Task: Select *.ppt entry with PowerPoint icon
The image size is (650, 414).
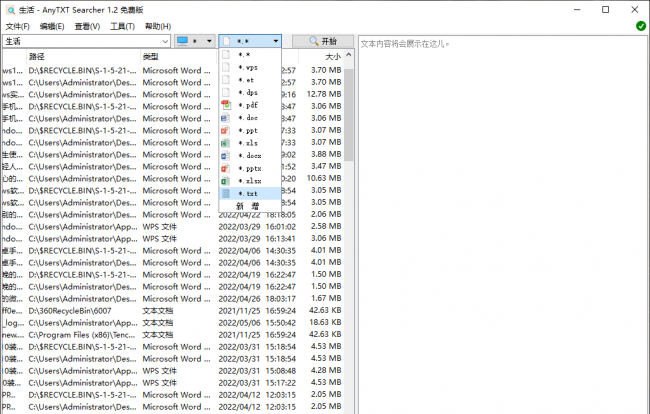Action: click(250, 131)
